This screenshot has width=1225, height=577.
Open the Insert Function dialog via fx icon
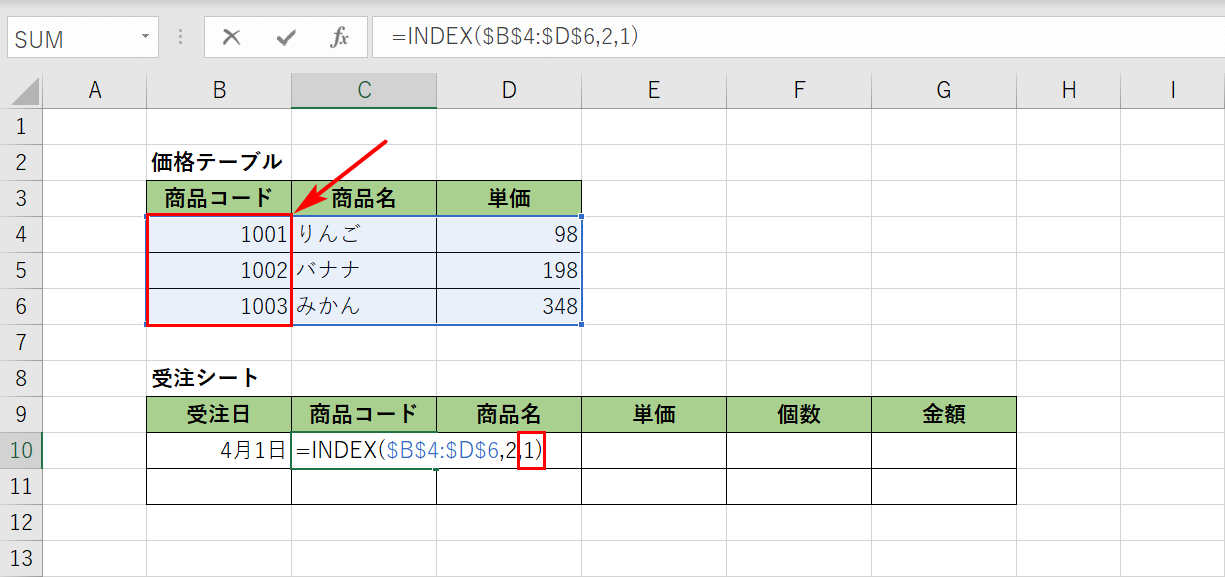(x=339, y=38)
